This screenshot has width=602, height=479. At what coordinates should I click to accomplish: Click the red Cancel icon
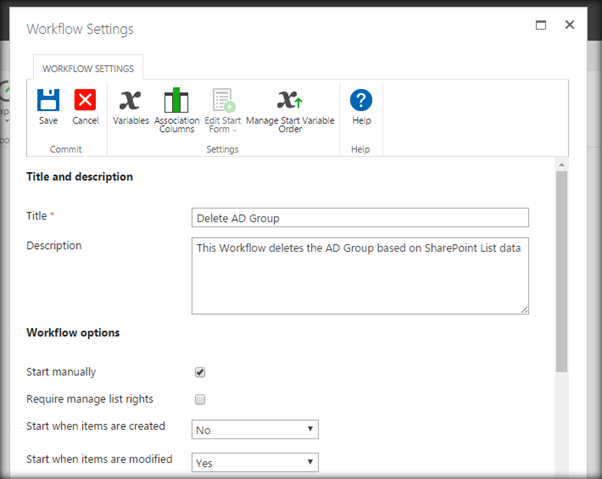coord(85,100)
